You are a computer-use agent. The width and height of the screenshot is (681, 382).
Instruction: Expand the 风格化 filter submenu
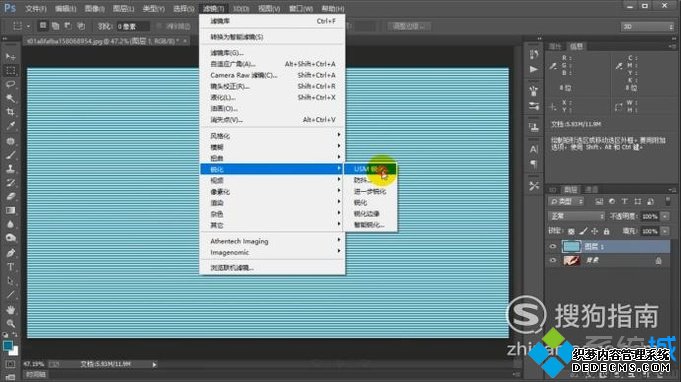(272, 136)
